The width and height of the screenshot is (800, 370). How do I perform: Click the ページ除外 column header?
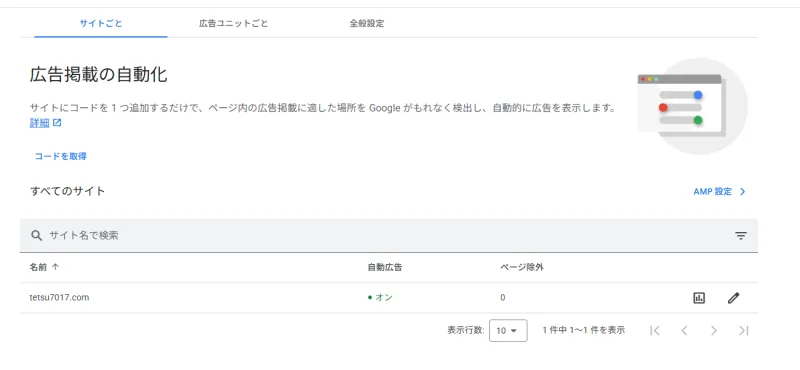pos(522,267)
